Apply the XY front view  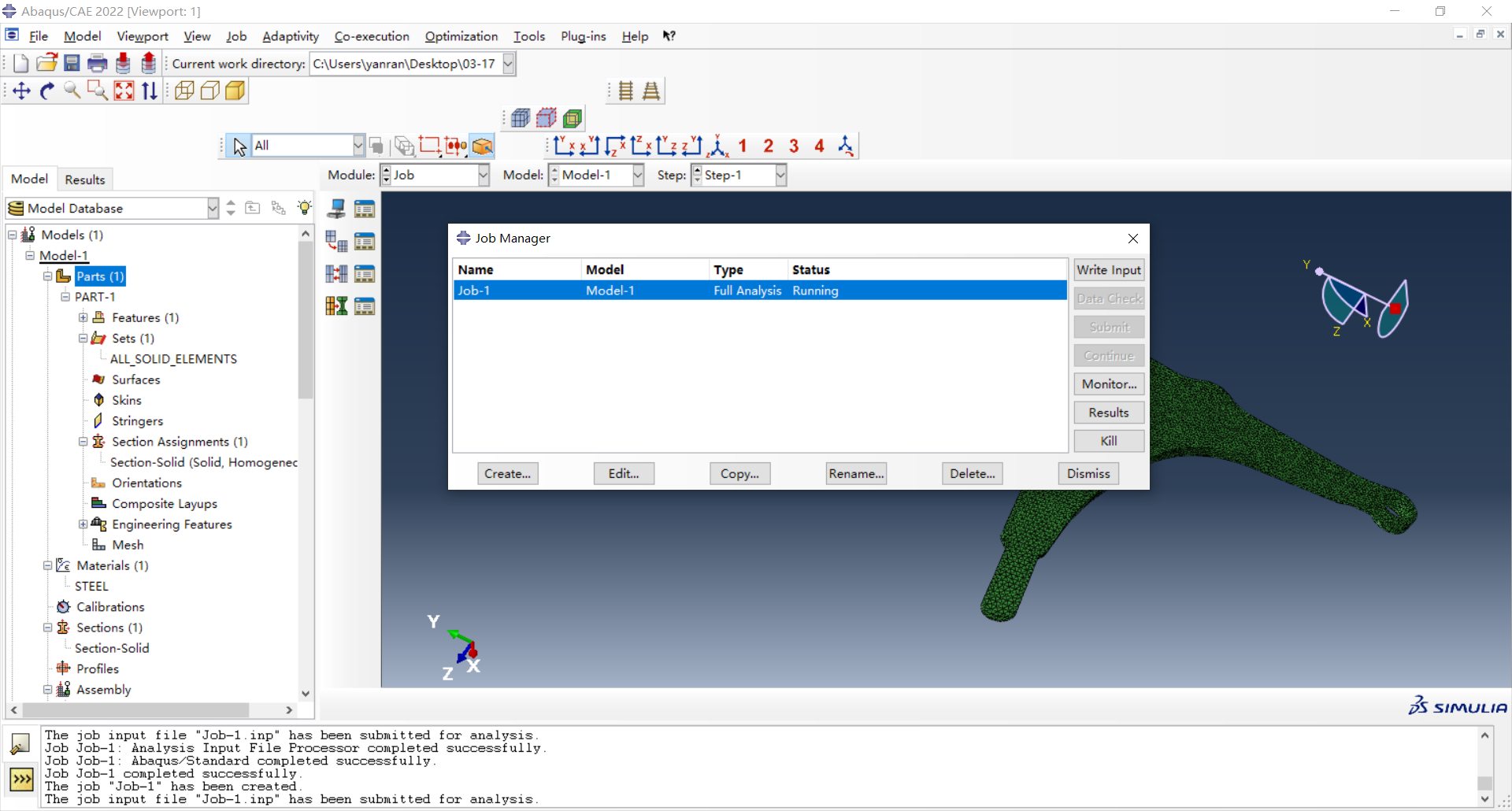coord(564,146)
